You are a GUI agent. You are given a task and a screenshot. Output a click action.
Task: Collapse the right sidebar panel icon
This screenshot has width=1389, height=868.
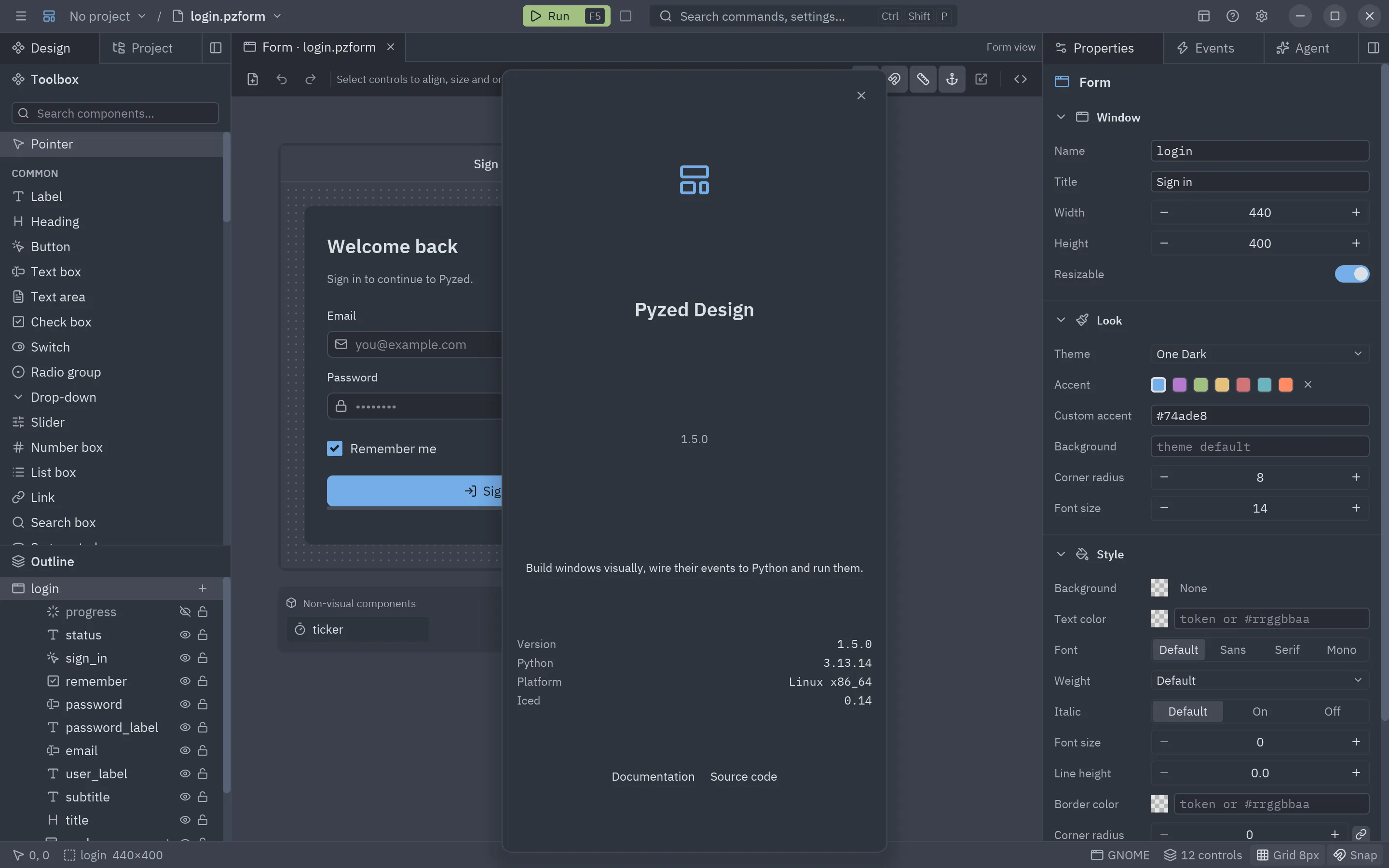(1373, 48)
